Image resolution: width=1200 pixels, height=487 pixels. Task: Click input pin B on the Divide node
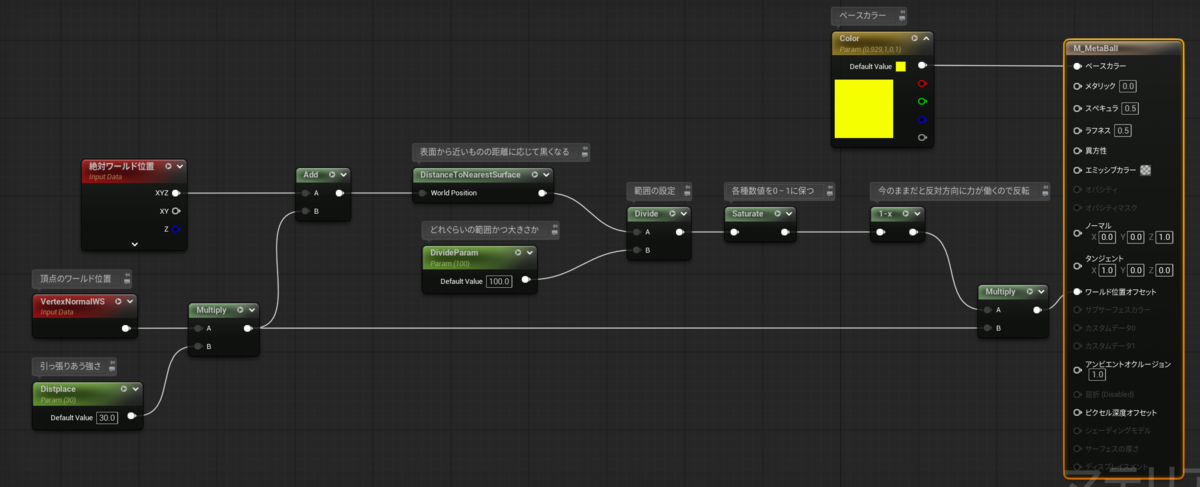click(x=636, y=250)
